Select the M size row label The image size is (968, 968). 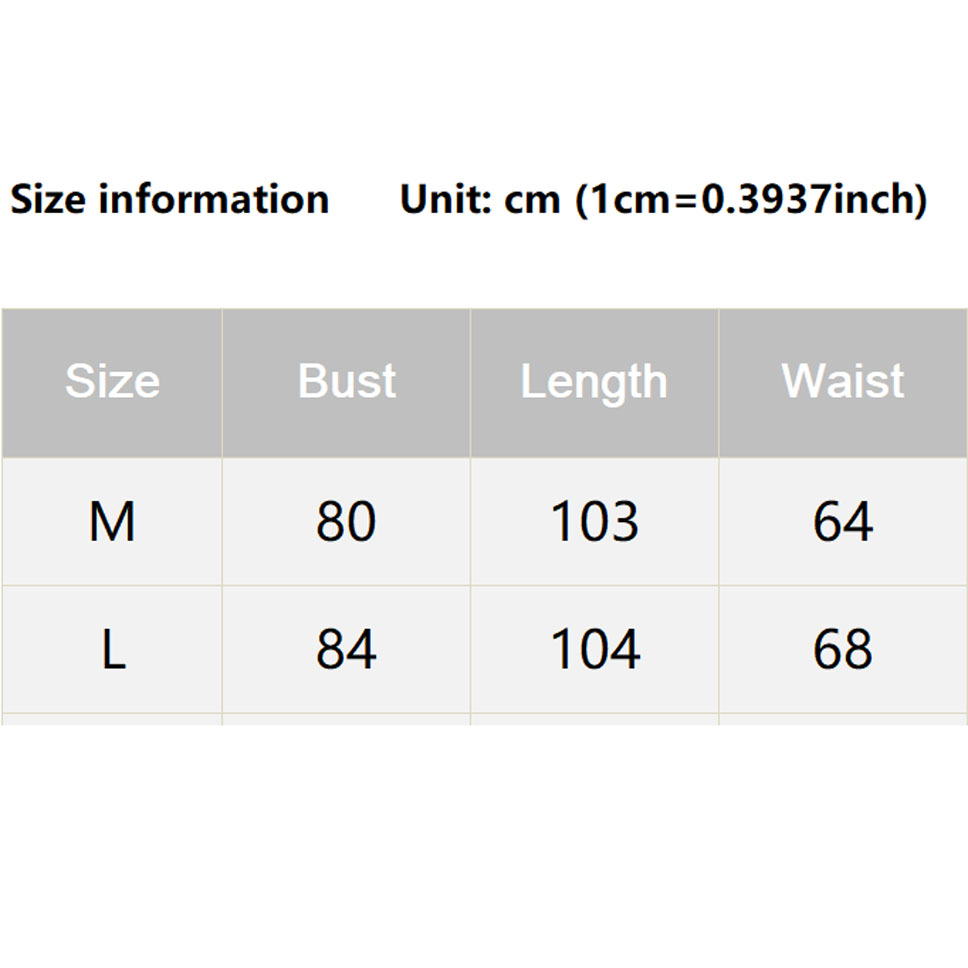coord(112,522)
